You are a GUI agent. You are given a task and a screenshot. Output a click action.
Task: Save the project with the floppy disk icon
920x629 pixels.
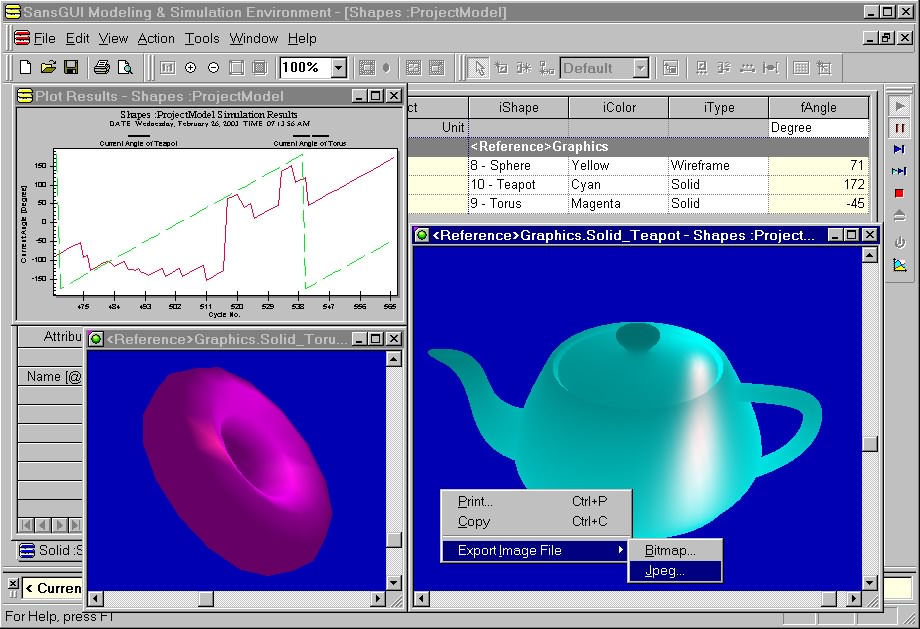71,68
